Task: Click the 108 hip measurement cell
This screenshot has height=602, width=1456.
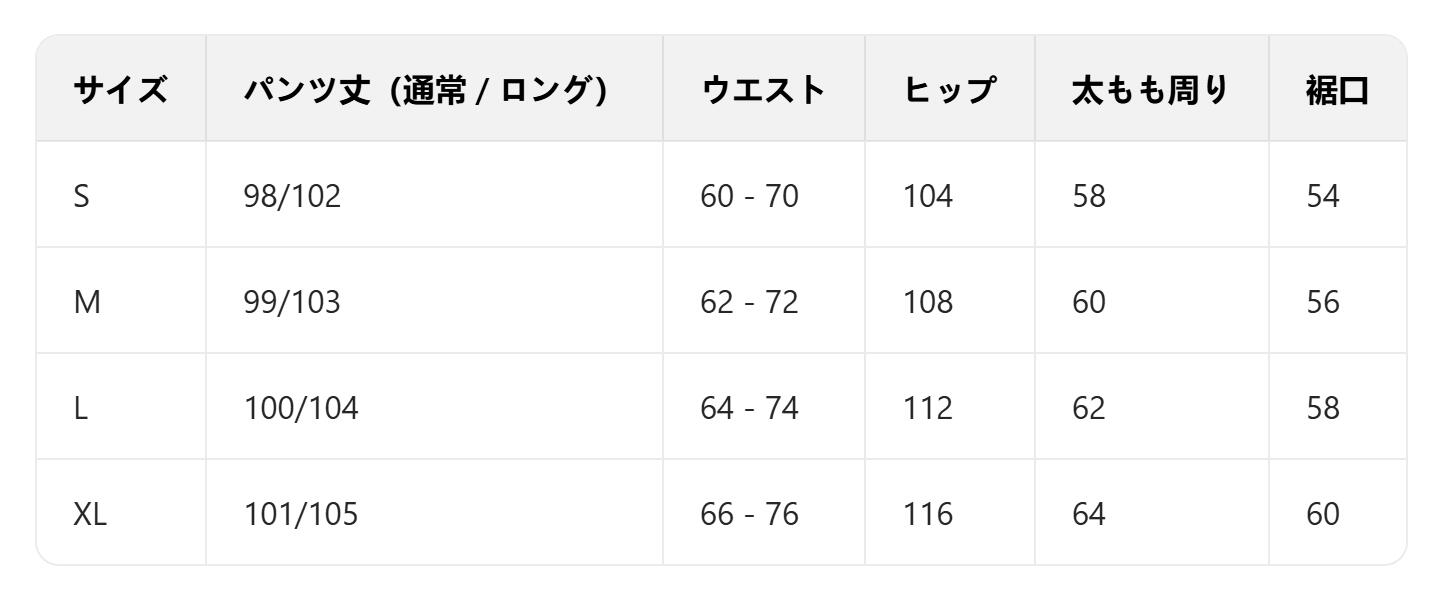Action: point(928,301)
